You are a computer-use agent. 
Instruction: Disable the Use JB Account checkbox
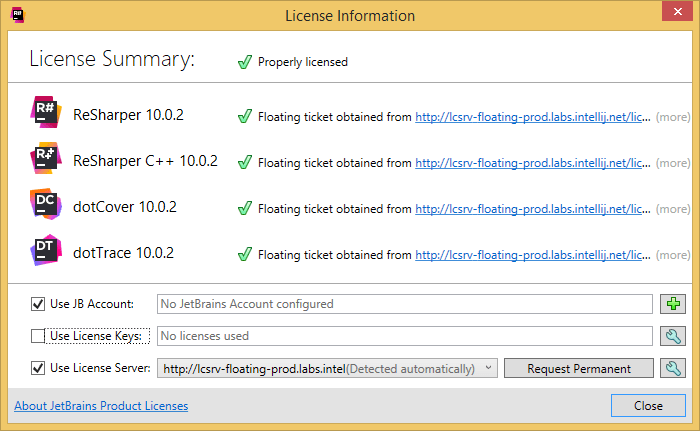click(x=38, y=304)
